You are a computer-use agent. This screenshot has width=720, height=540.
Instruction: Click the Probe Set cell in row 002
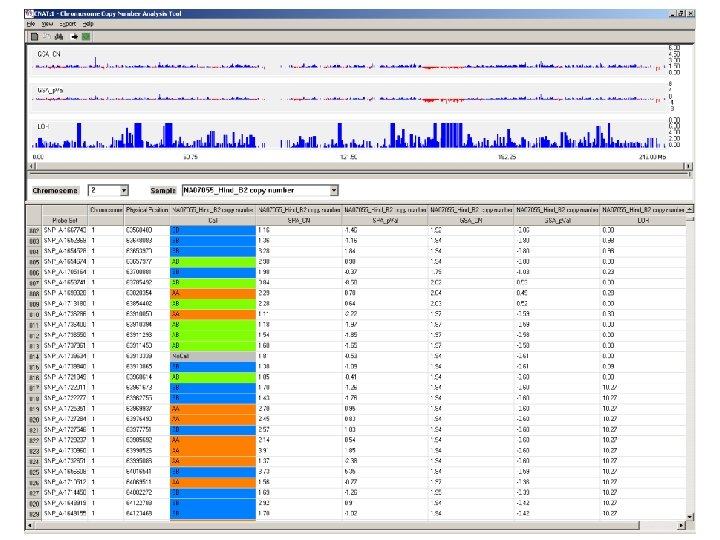pyautogui.click(x=65, y=231)
